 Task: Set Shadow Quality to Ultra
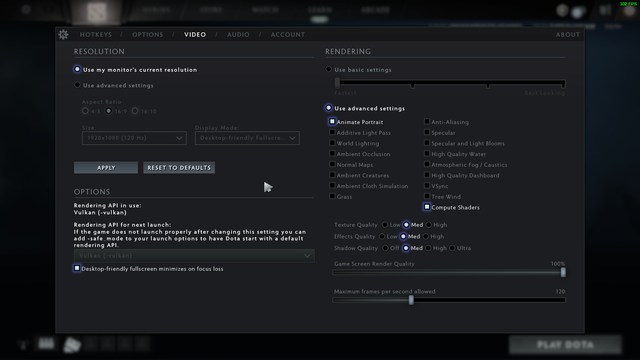pyautogui.click(x=452, y=248)
